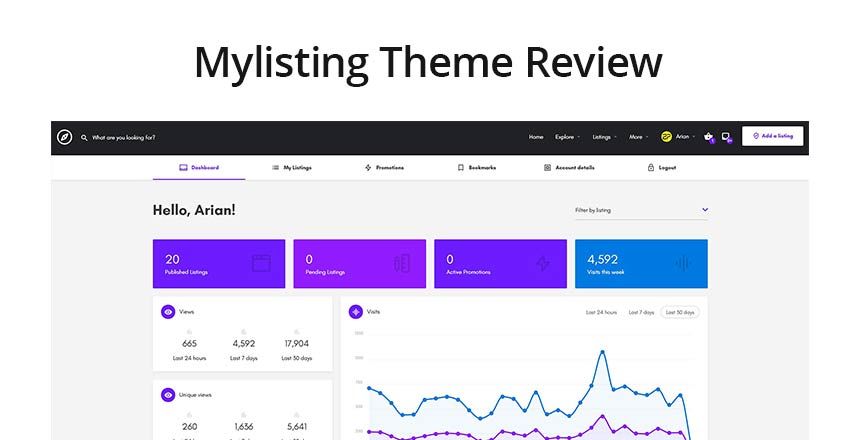The height and width of the screenshot is (440, 860).
Task: Click the Published Listings window icon
Action: (x=262, y=263)
